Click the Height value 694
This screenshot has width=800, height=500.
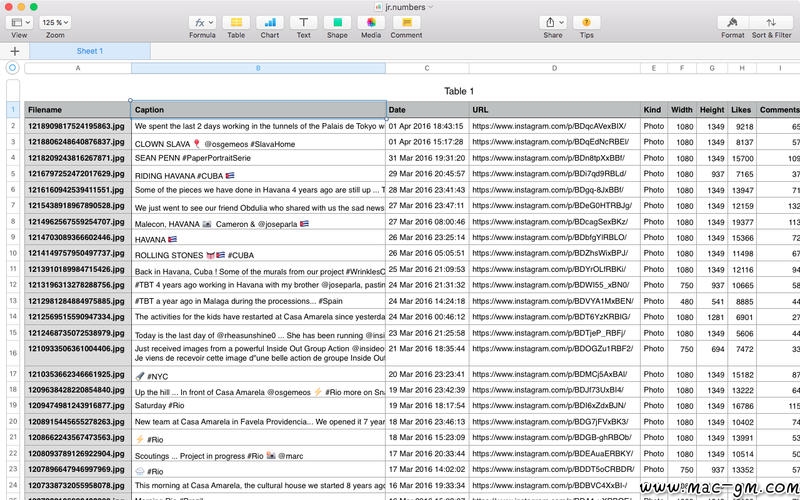click(x=712, y=353)
